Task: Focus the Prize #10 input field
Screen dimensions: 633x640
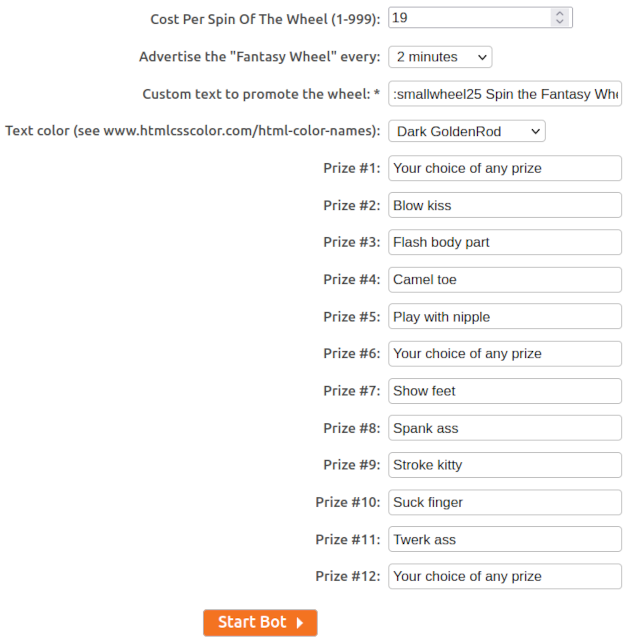Action: [x=505, y=502]
